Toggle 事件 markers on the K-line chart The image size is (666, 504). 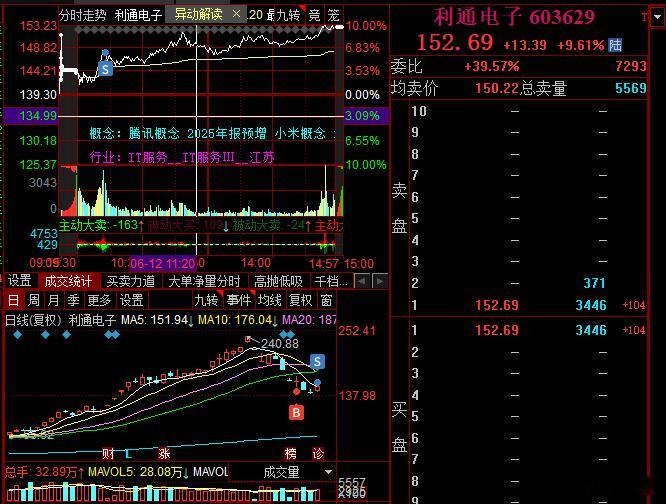pyautogui.click(x=239, y=300)
